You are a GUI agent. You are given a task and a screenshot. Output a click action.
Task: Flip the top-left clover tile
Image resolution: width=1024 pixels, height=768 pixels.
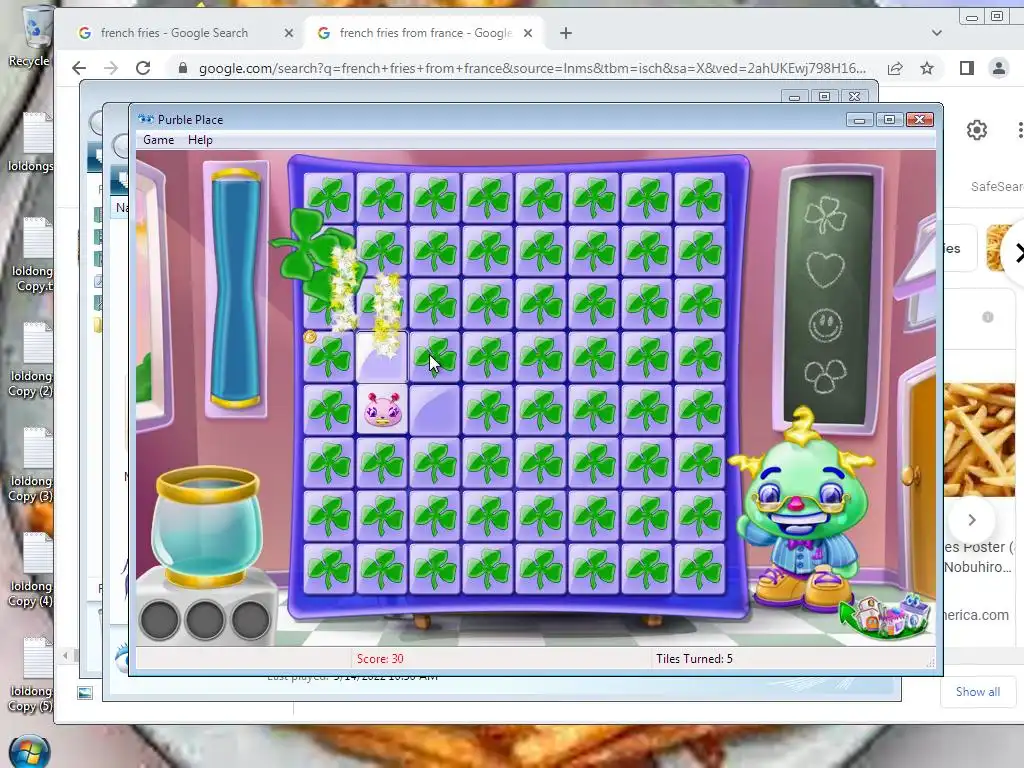329,198
